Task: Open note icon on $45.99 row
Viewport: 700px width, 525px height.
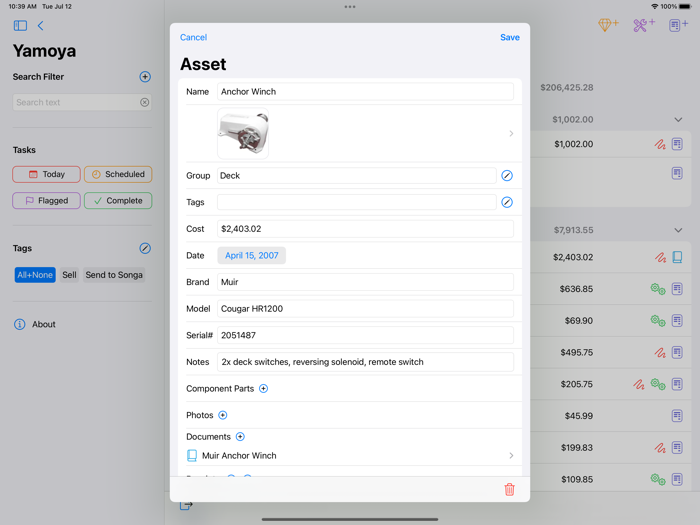Action: [677, 416]
